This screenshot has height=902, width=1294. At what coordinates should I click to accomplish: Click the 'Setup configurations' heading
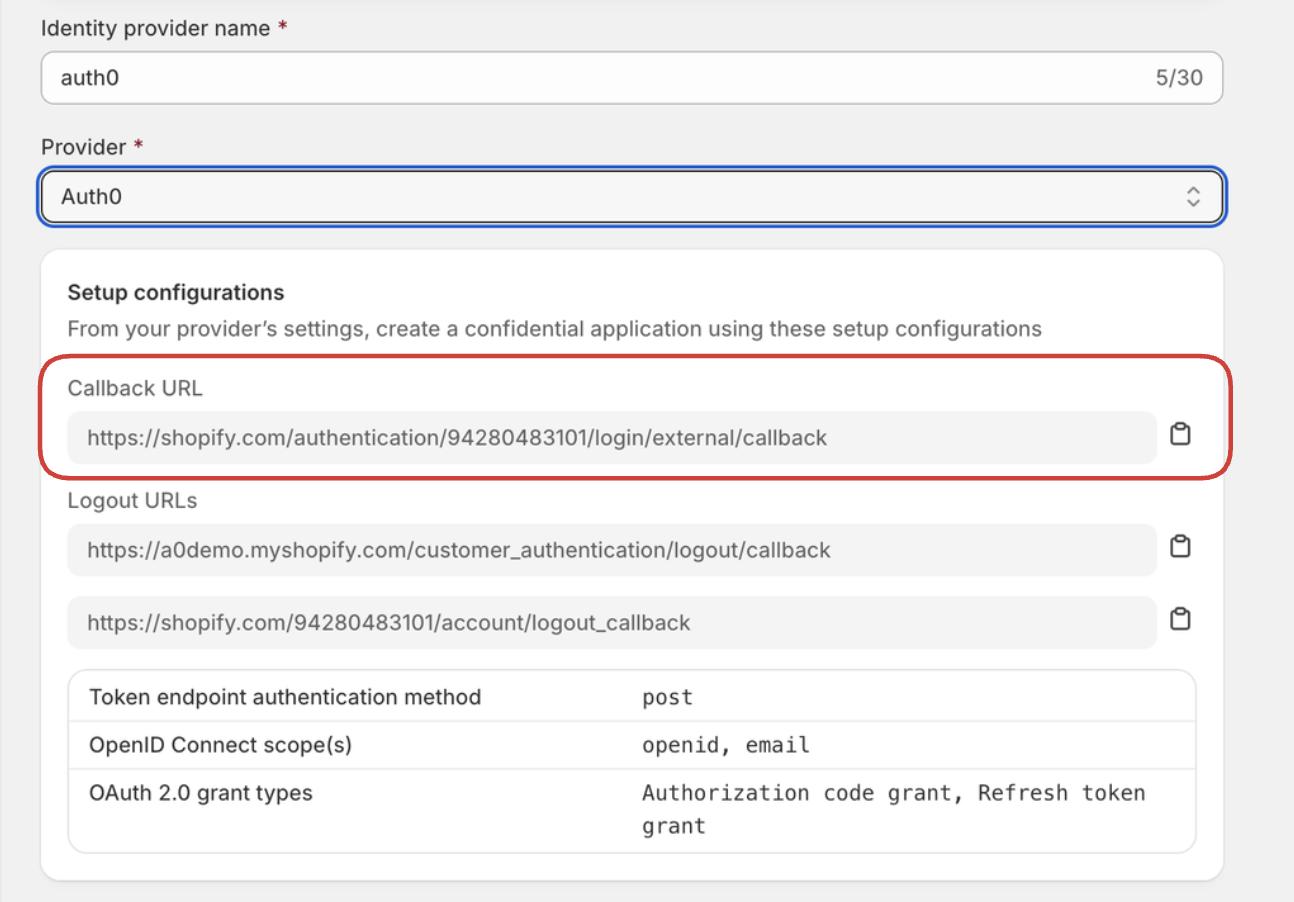176,293
